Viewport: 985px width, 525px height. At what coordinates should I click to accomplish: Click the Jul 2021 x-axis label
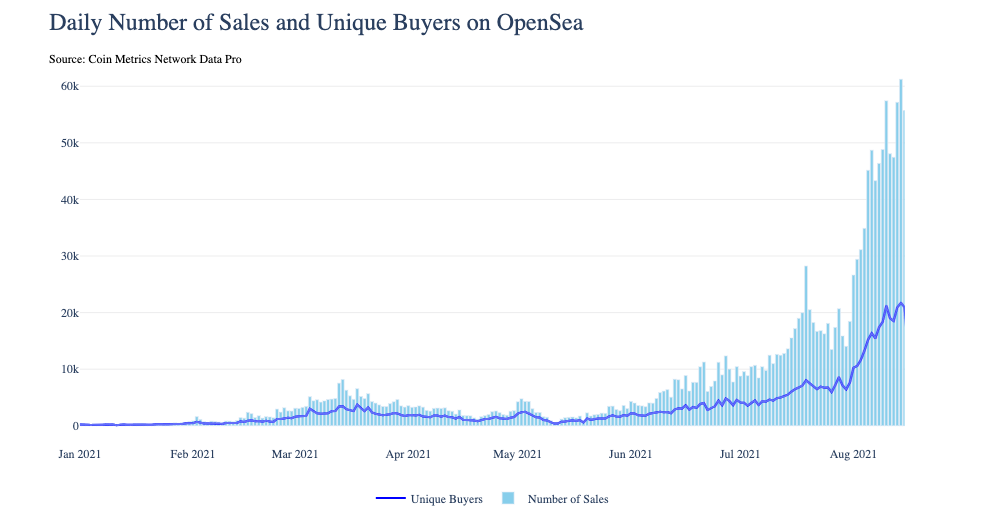coord(740,454)
